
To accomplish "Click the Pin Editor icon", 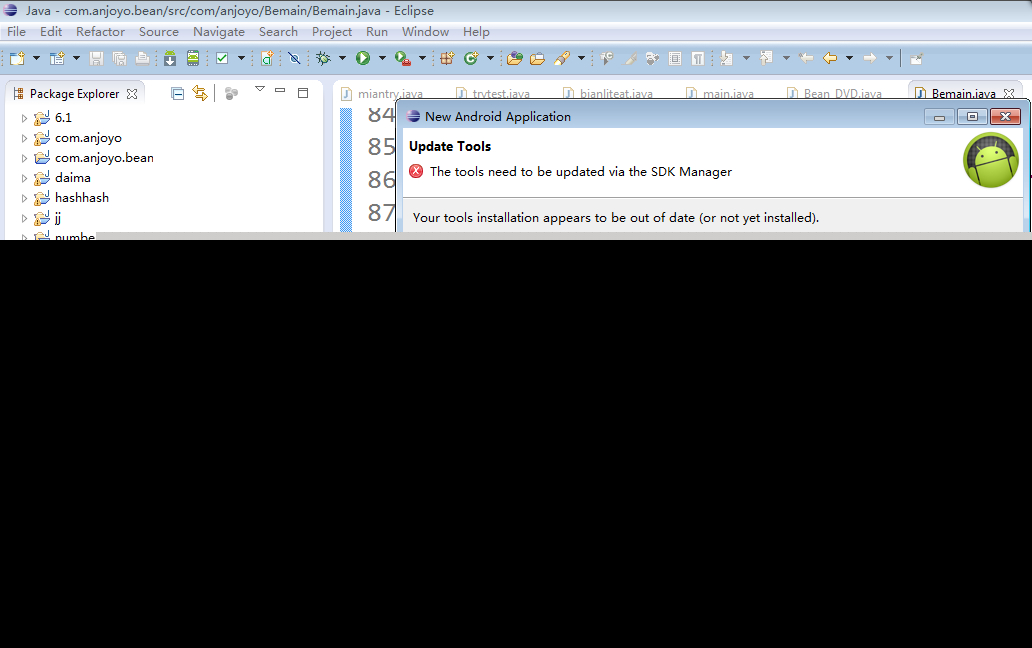I will pyautogui.click(x=916, y=59).
